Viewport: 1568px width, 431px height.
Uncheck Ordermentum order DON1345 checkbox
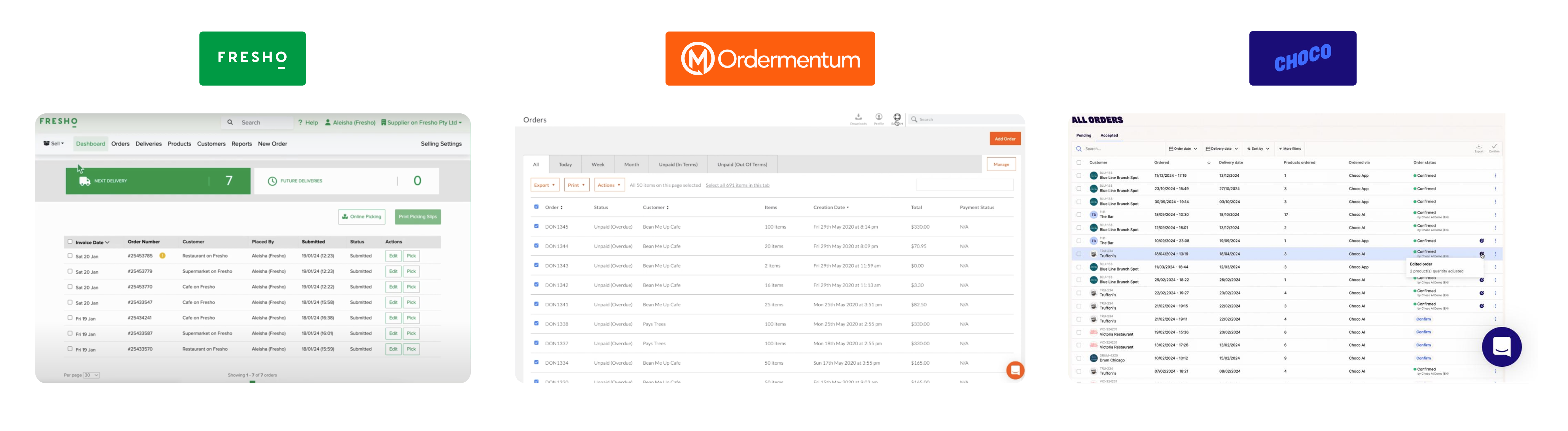(536, 227)
